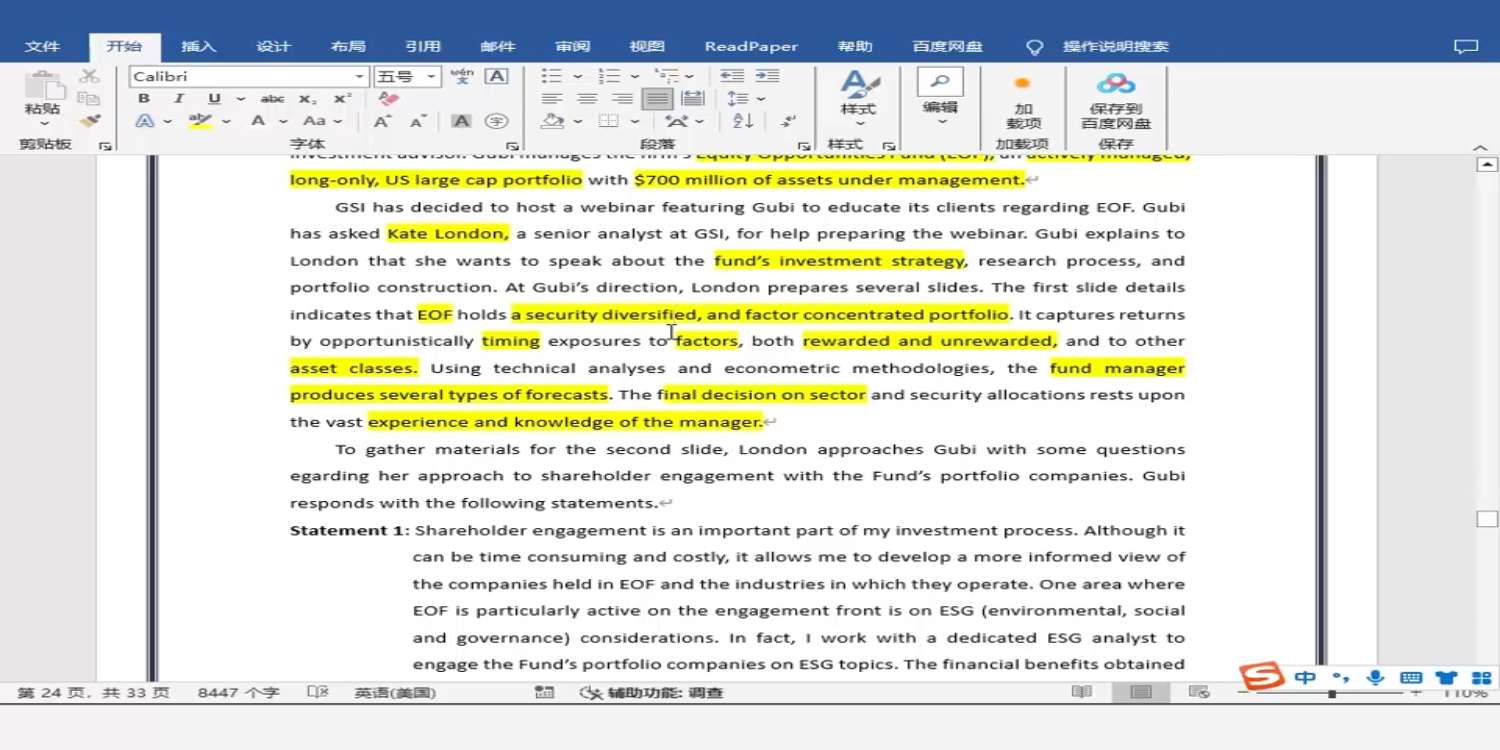Click the comments speech bubble icon
Screen dimensions: 1500x750
1465,47
